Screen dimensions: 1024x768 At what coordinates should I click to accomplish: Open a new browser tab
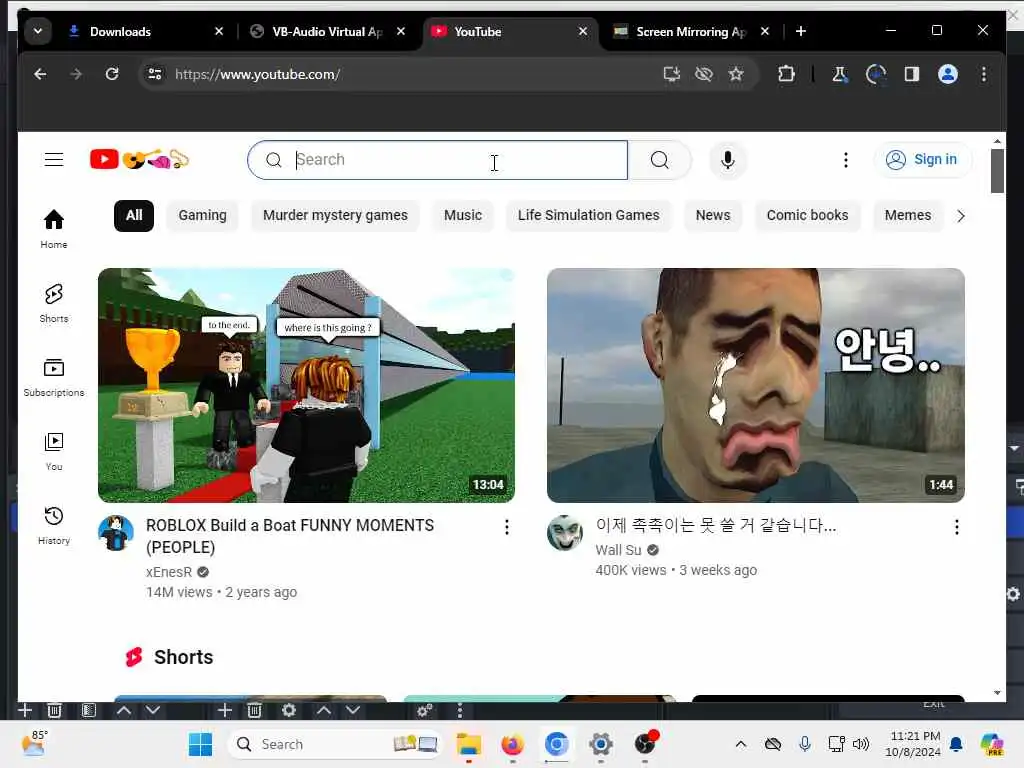point(801,31)
